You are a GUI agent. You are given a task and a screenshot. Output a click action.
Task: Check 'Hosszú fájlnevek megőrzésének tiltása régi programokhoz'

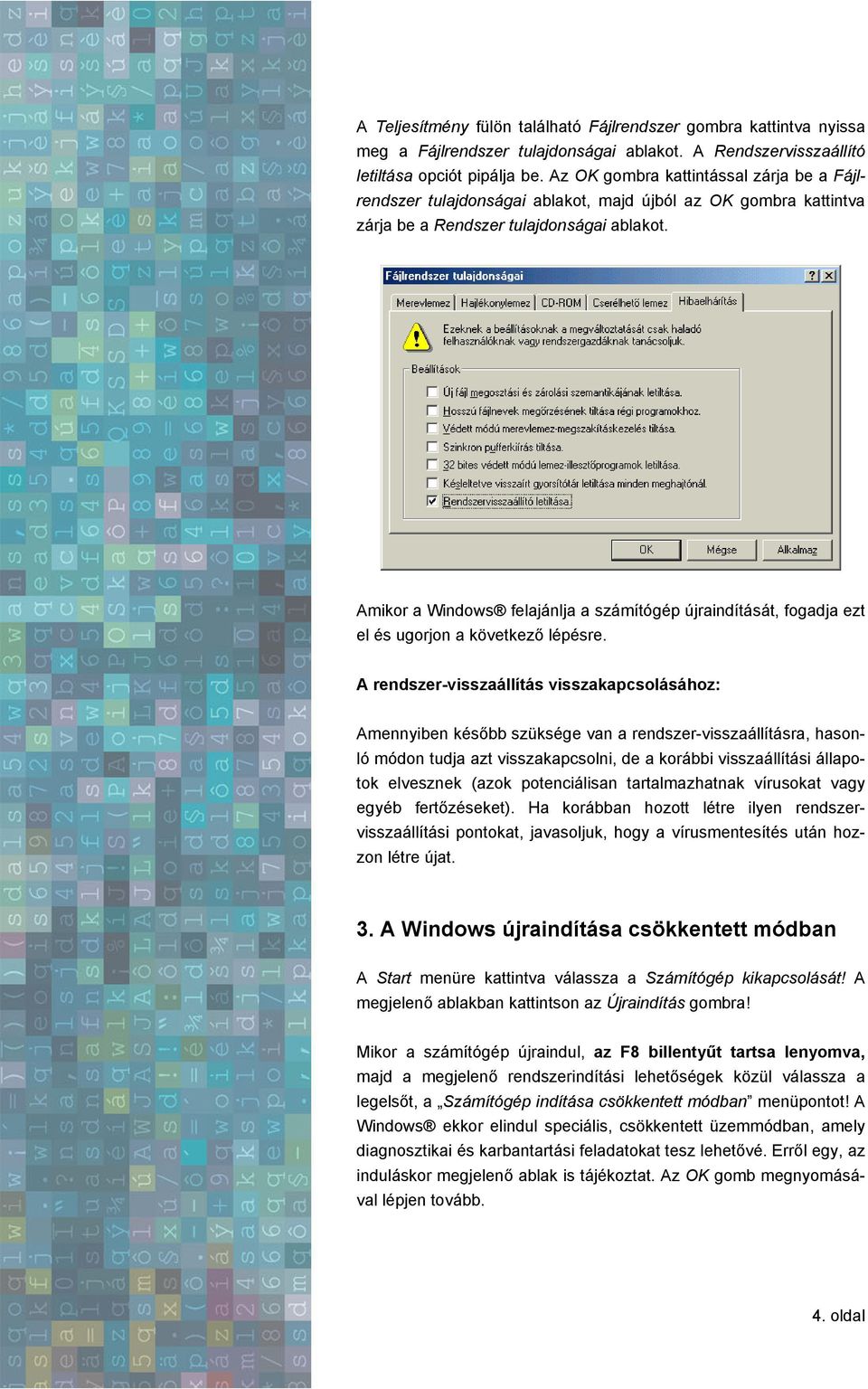tap(433, 411)
